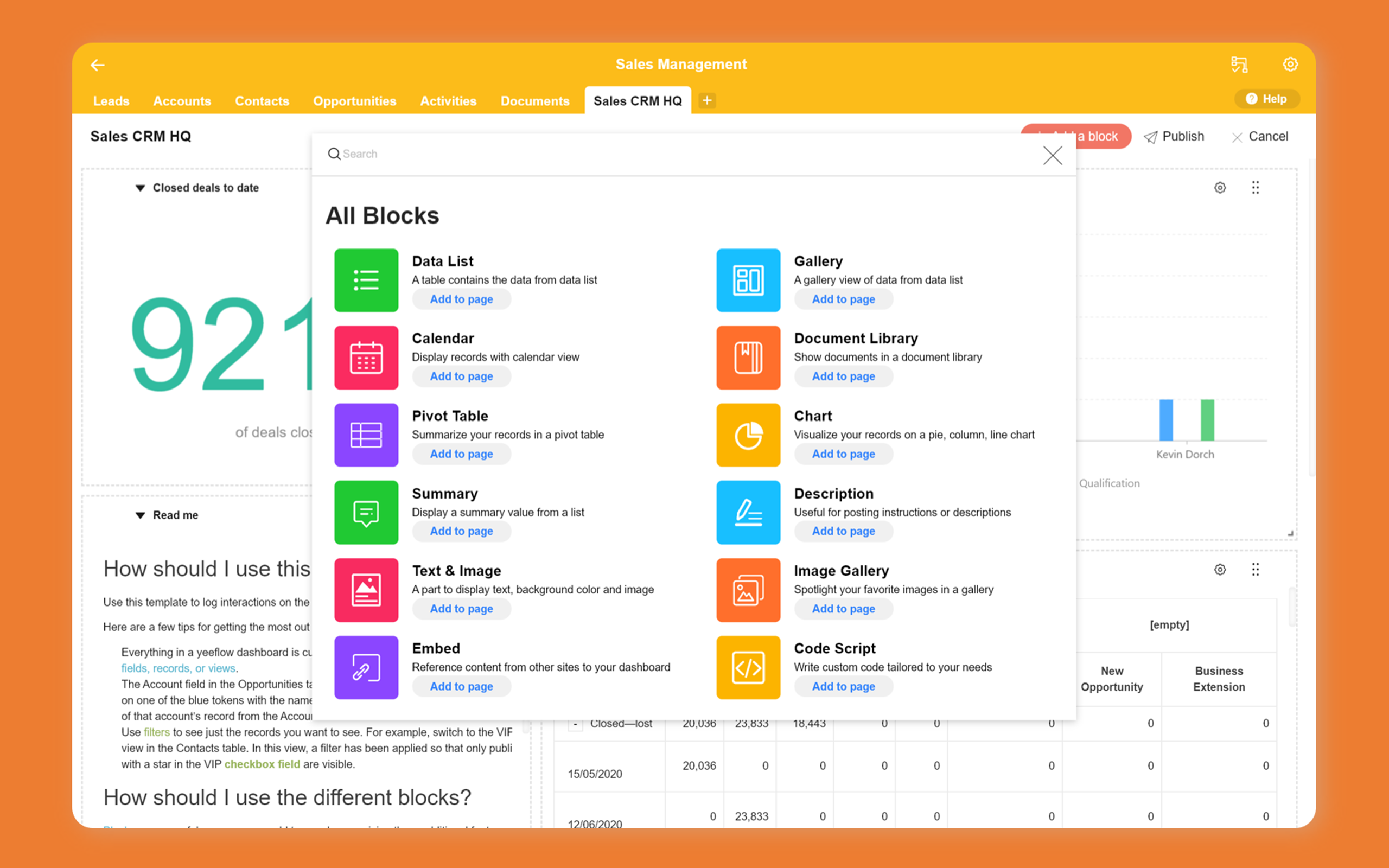1389x868 pixels.
Task: Click the Chart block pie icon
Action: [x=748, y=435]
